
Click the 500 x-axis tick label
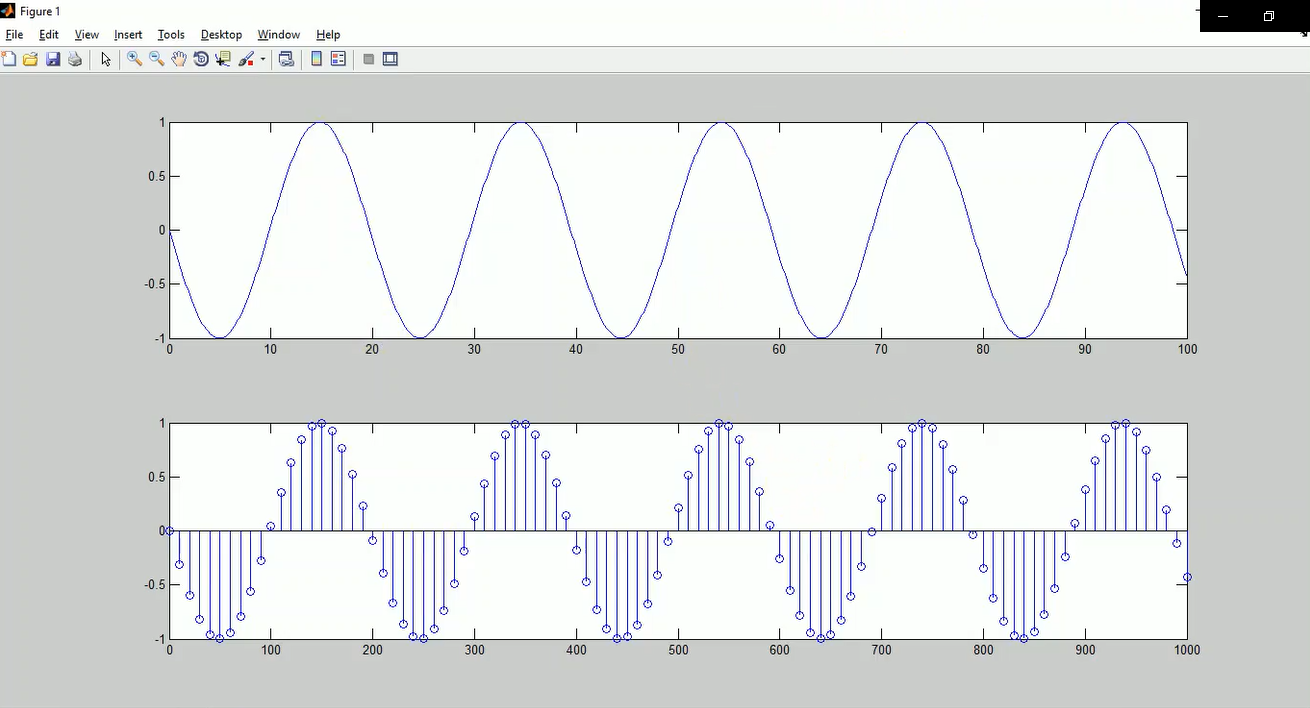point(678,650)
